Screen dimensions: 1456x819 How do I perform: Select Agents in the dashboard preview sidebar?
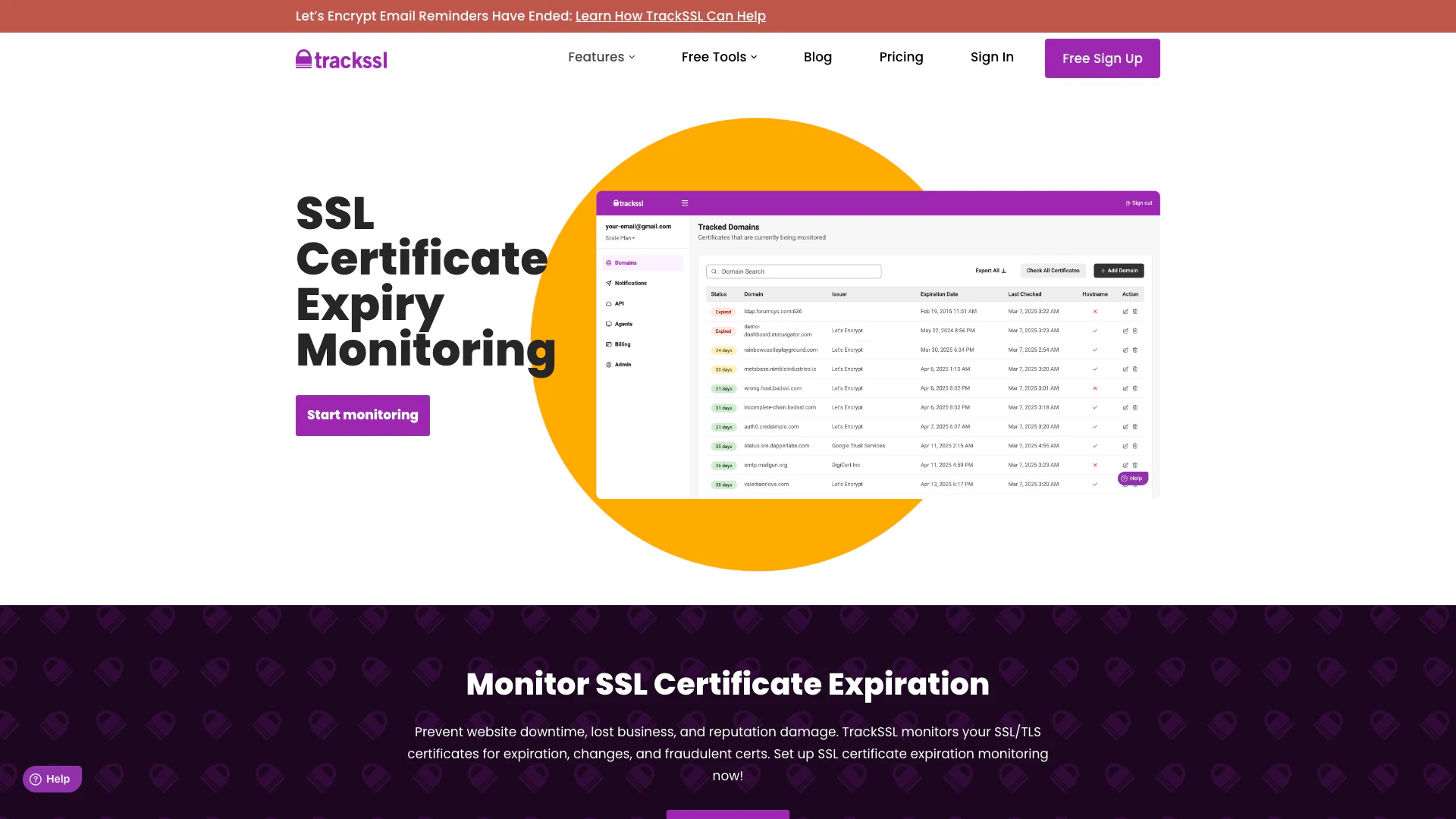tap(619, 324)
